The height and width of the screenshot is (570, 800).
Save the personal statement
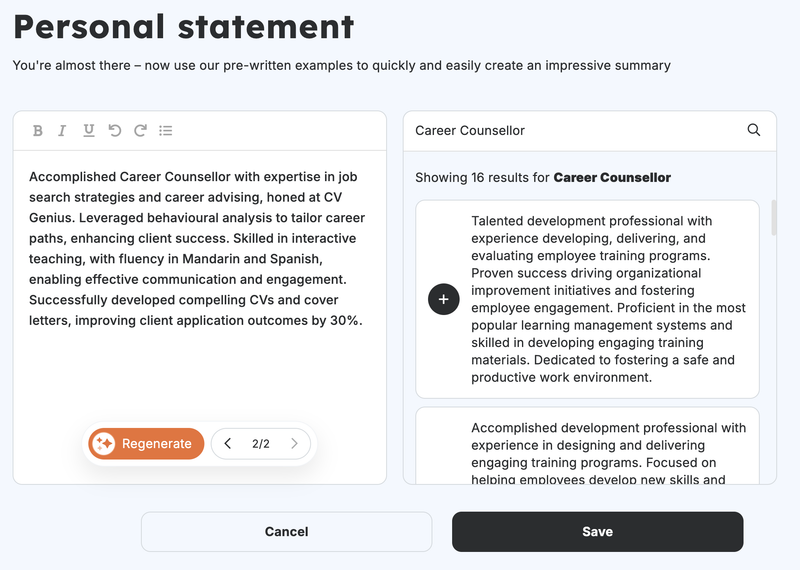click(x=597, y=532)
